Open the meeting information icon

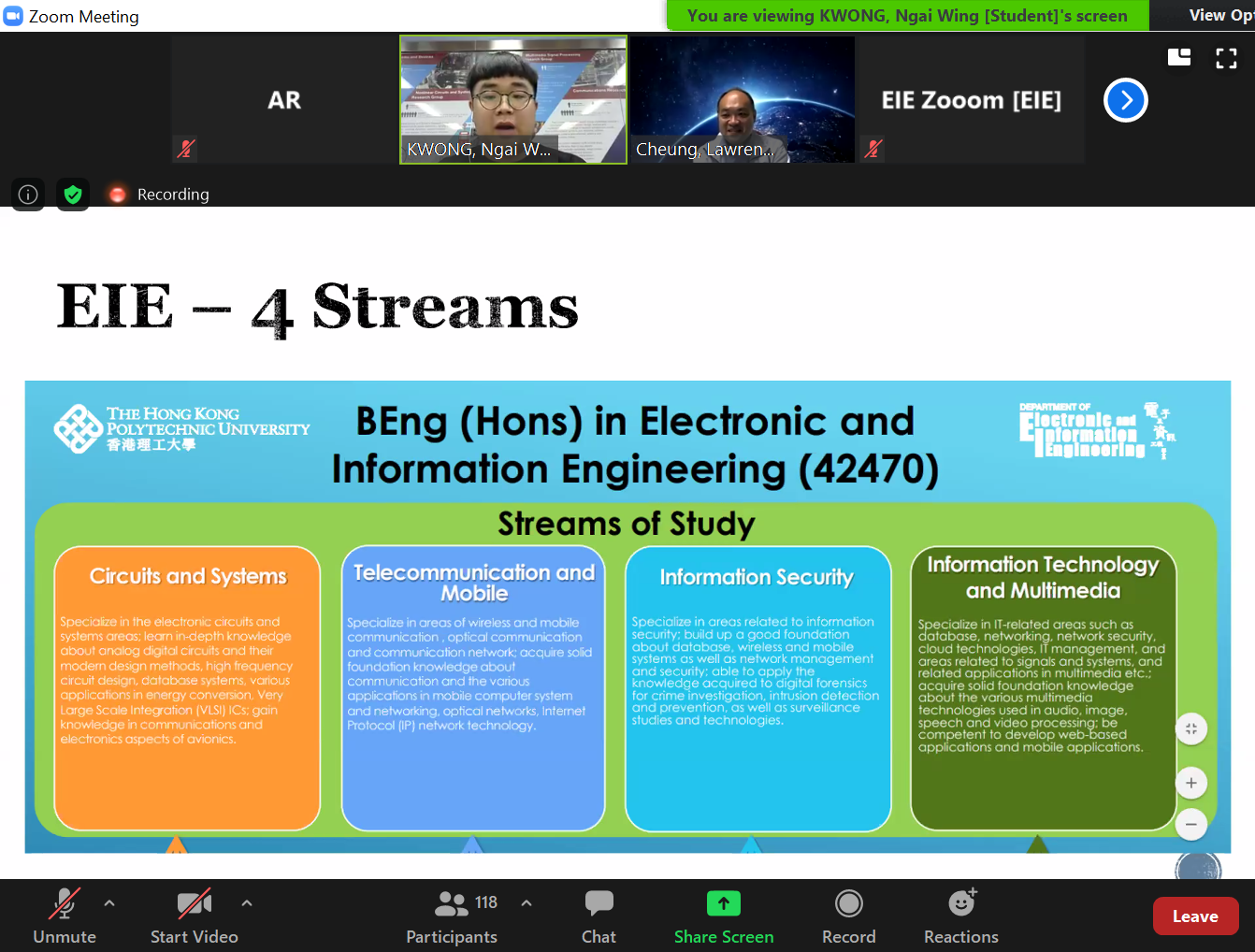pyautogui.click(x=28, y=195)
